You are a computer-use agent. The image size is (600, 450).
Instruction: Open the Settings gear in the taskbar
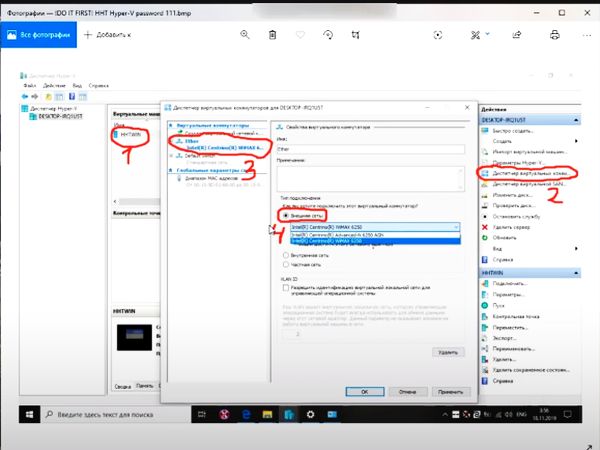coord(310,414)
